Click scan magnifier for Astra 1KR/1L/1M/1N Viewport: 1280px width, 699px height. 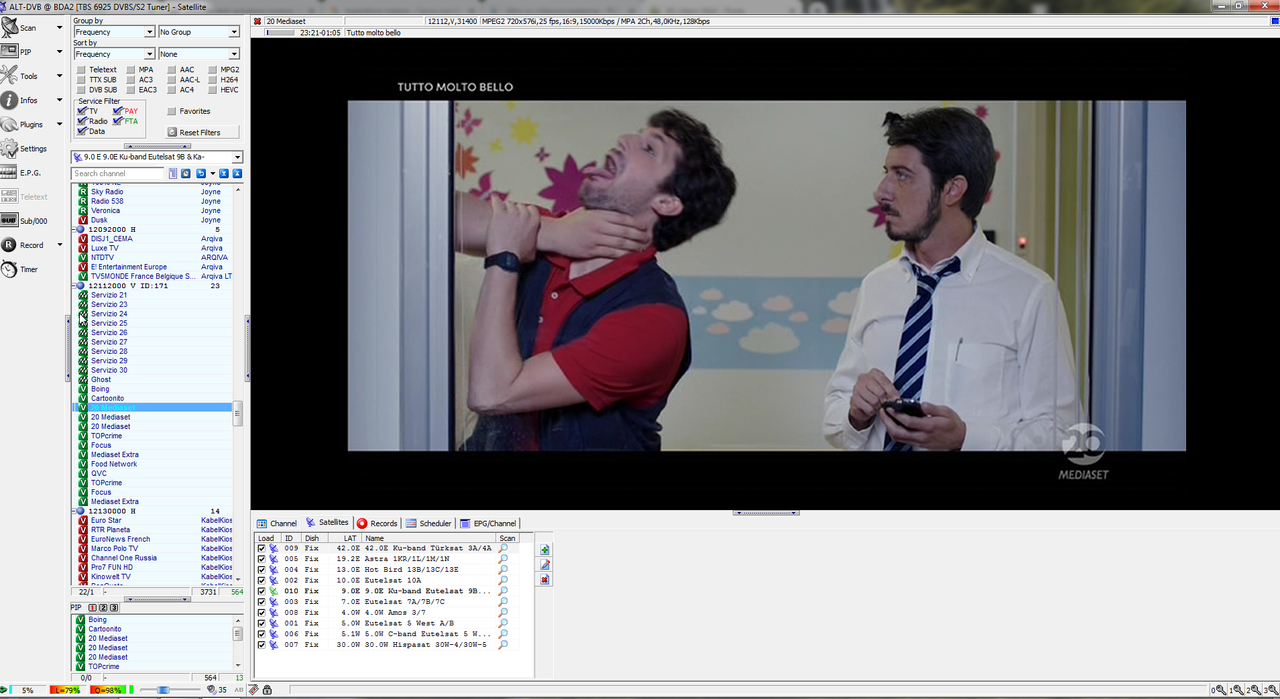pyautogui.click(x=504, y=559)
